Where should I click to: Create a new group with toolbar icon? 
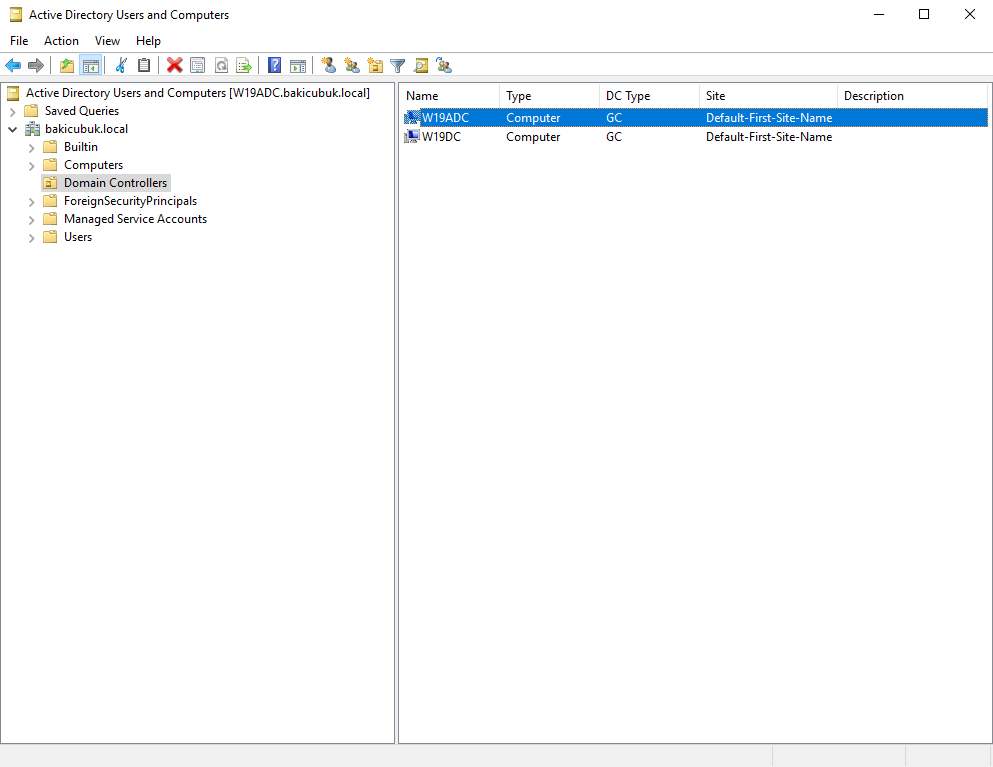[x=351, y=65]
